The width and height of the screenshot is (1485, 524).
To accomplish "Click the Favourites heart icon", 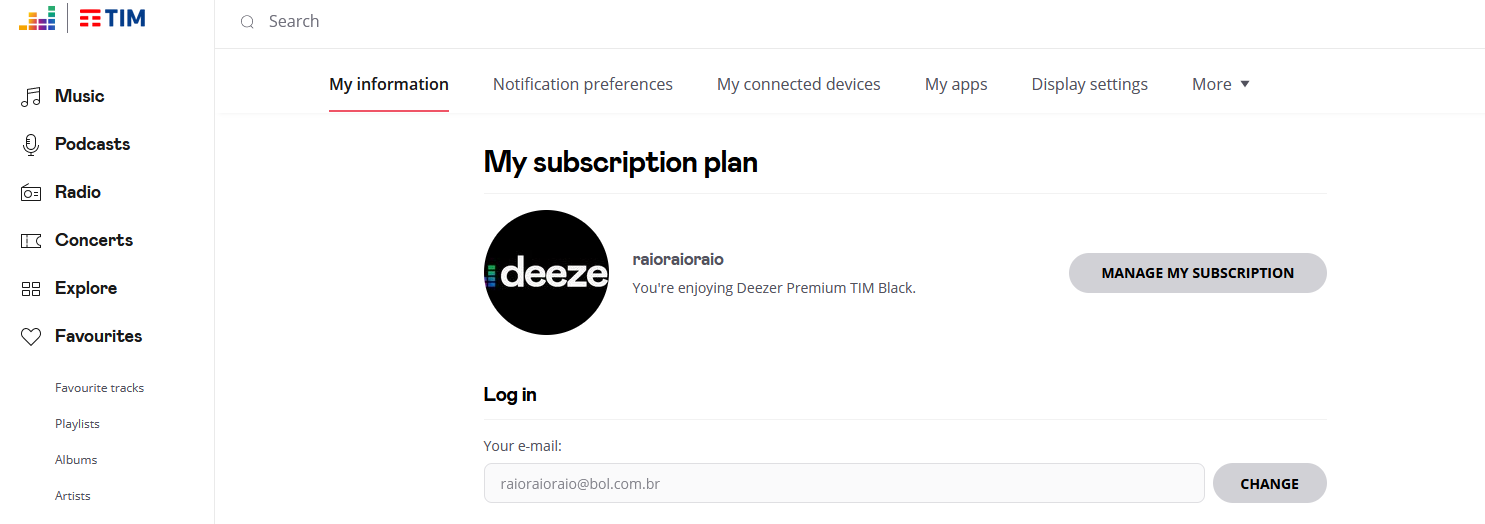I will (31, 337).
